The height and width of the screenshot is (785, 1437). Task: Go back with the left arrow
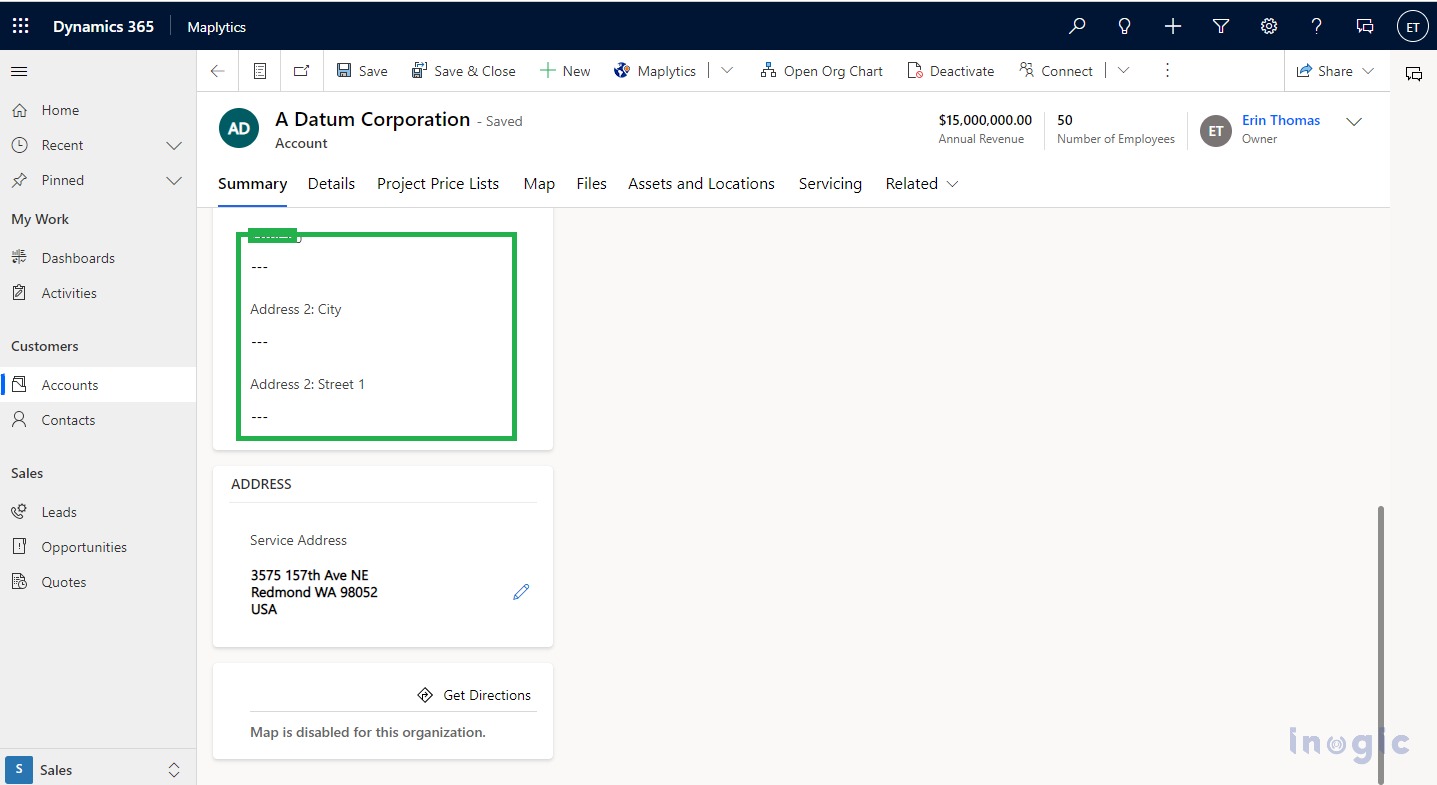(x=218, y=71)
